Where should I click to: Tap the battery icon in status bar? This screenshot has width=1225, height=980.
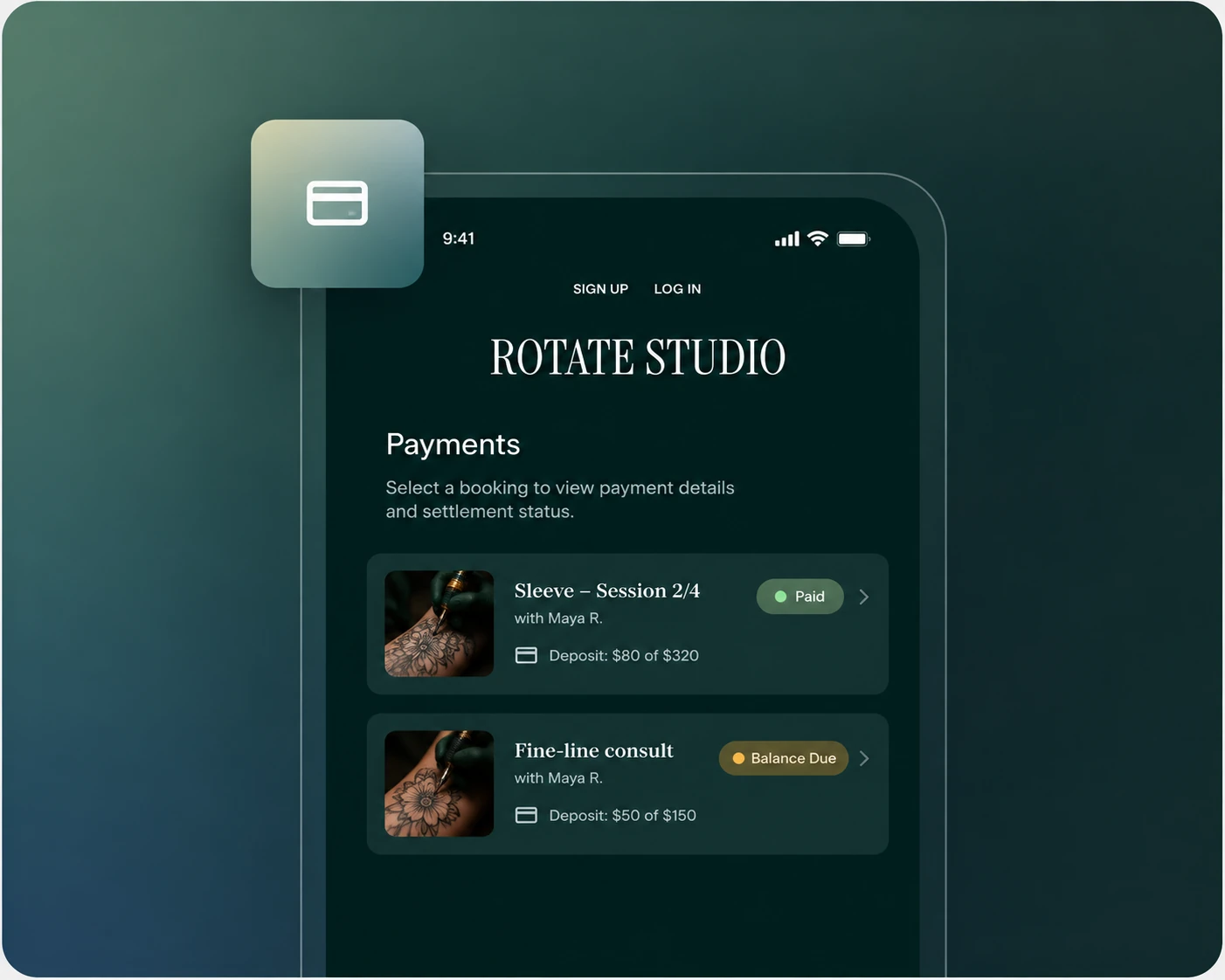click(x=854, y=238)
